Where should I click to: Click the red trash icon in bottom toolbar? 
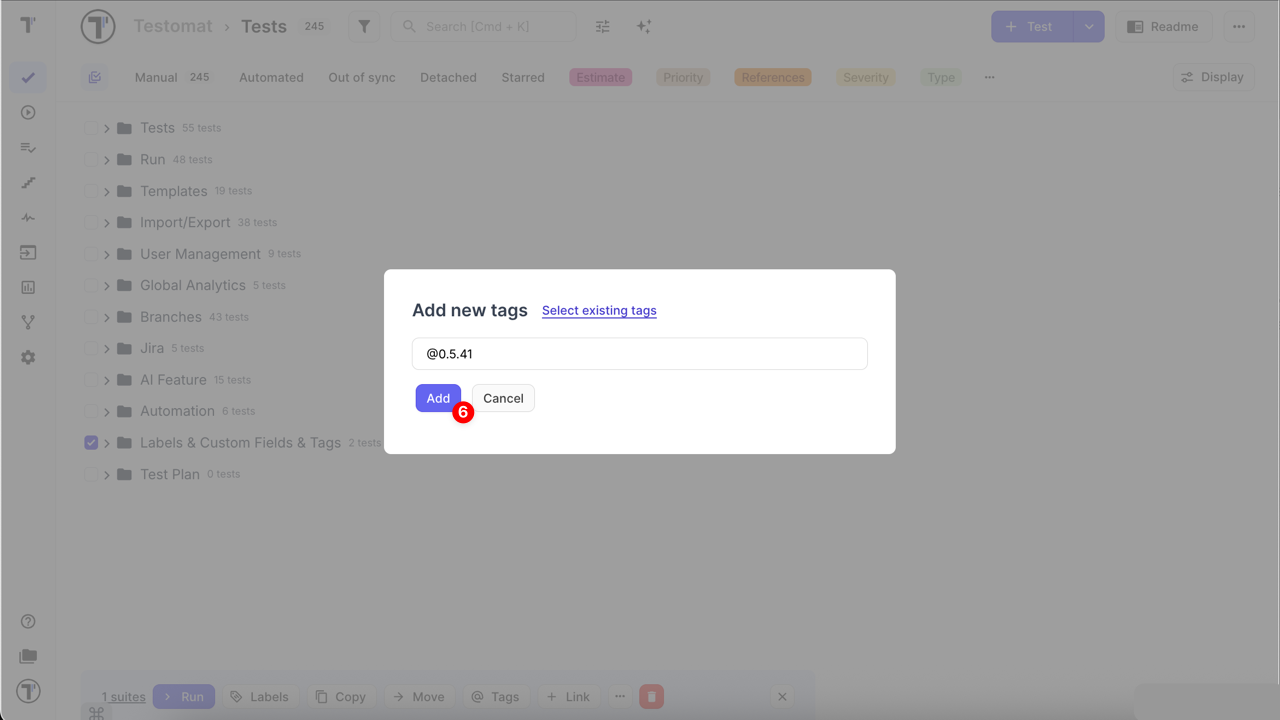(x=651, y=696)
